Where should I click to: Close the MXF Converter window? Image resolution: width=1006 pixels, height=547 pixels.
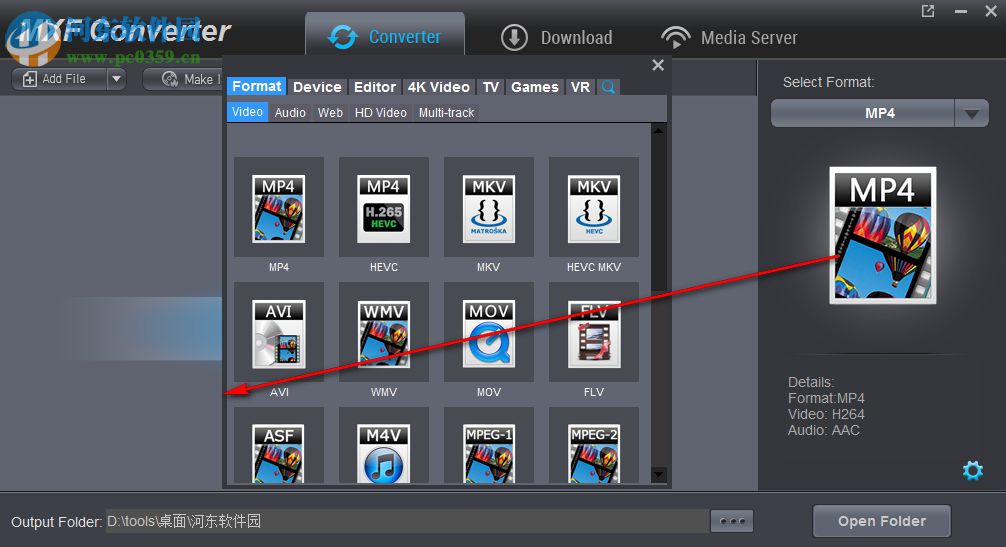(991, 11)
